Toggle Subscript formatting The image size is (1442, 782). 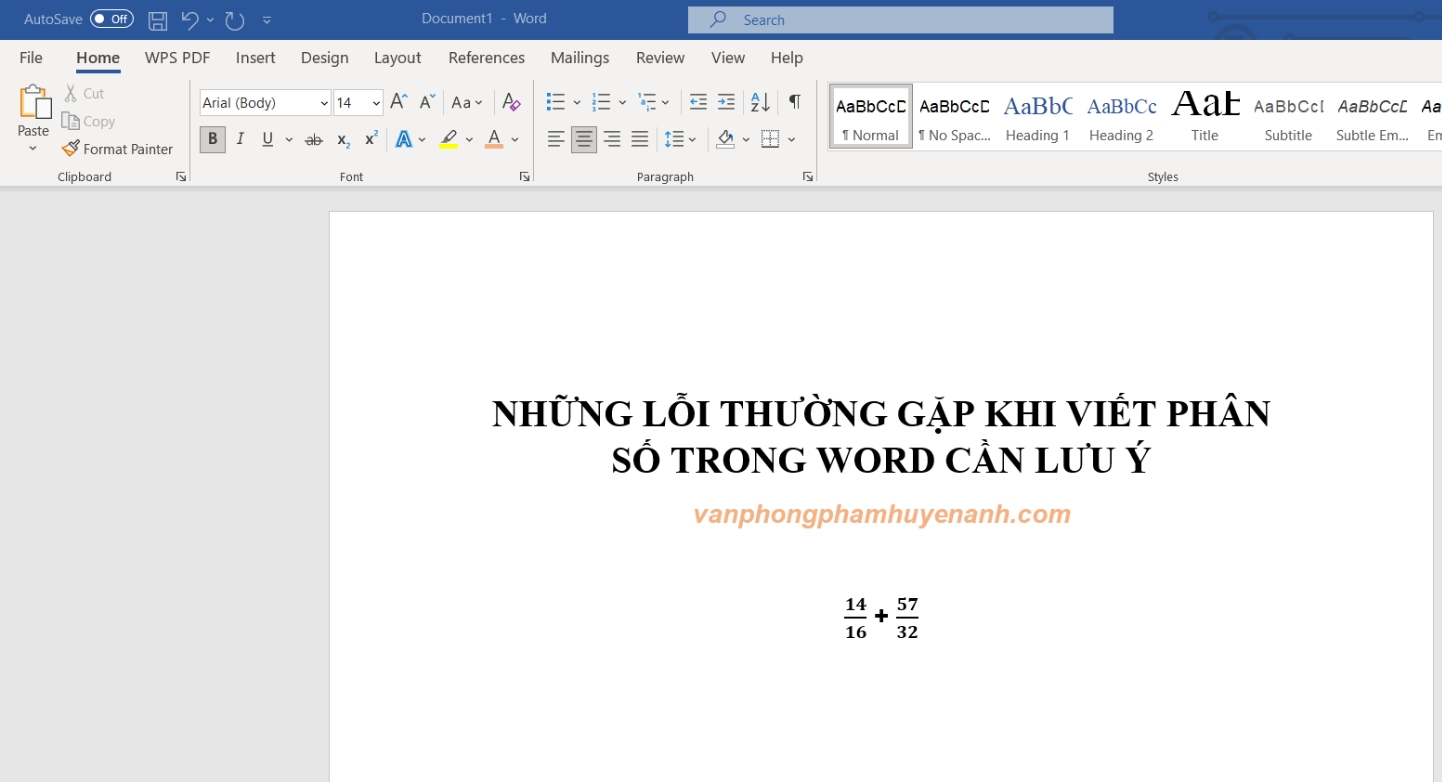coord(343,139)
